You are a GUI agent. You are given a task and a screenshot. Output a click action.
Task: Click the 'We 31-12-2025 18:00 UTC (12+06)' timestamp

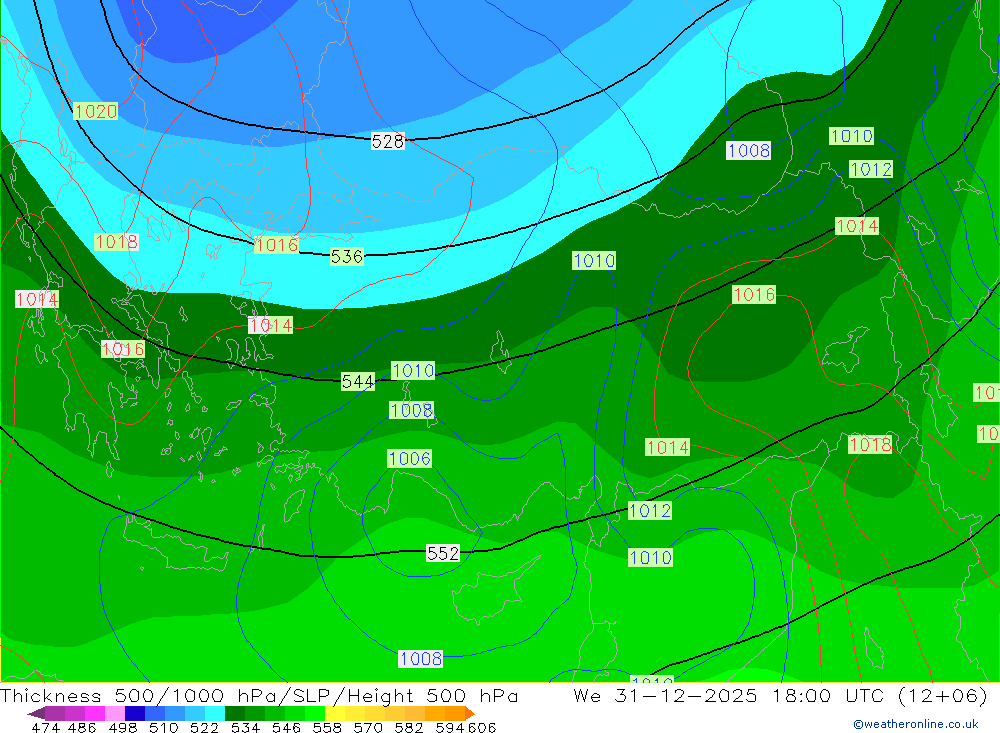(780, 695)
